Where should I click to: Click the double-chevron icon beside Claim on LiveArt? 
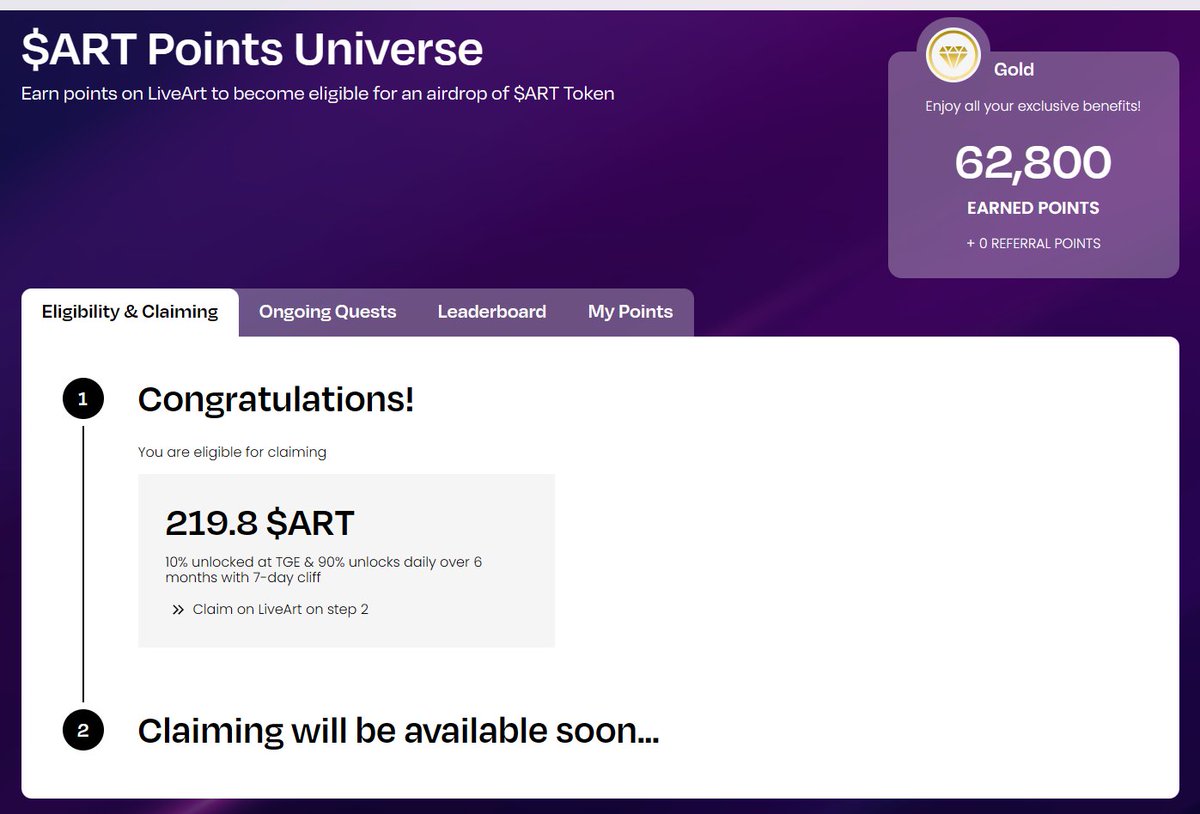(x=178, y=609)
